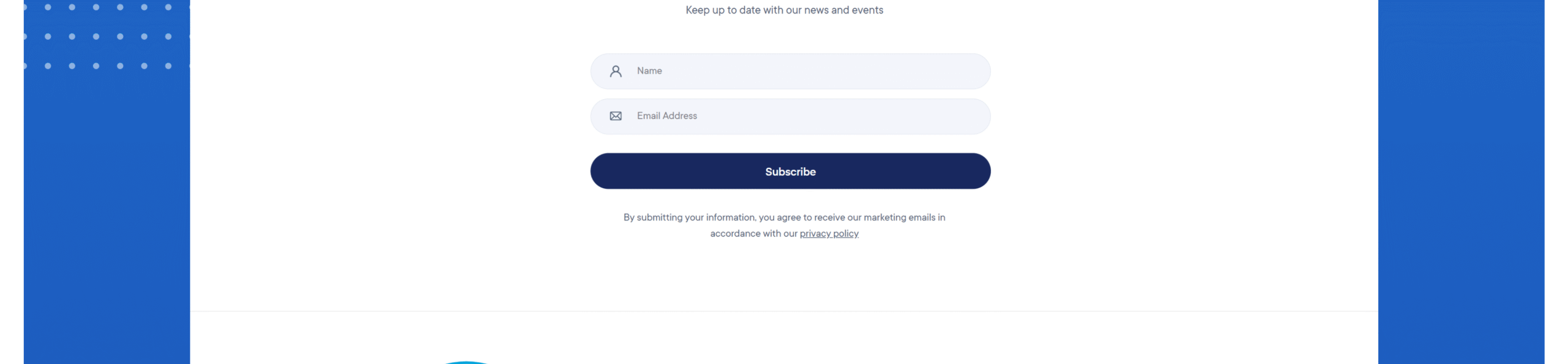Click the white dotted pattern decoration
Viewport: 1568px width, 364px height.
(x=107, y=36)
